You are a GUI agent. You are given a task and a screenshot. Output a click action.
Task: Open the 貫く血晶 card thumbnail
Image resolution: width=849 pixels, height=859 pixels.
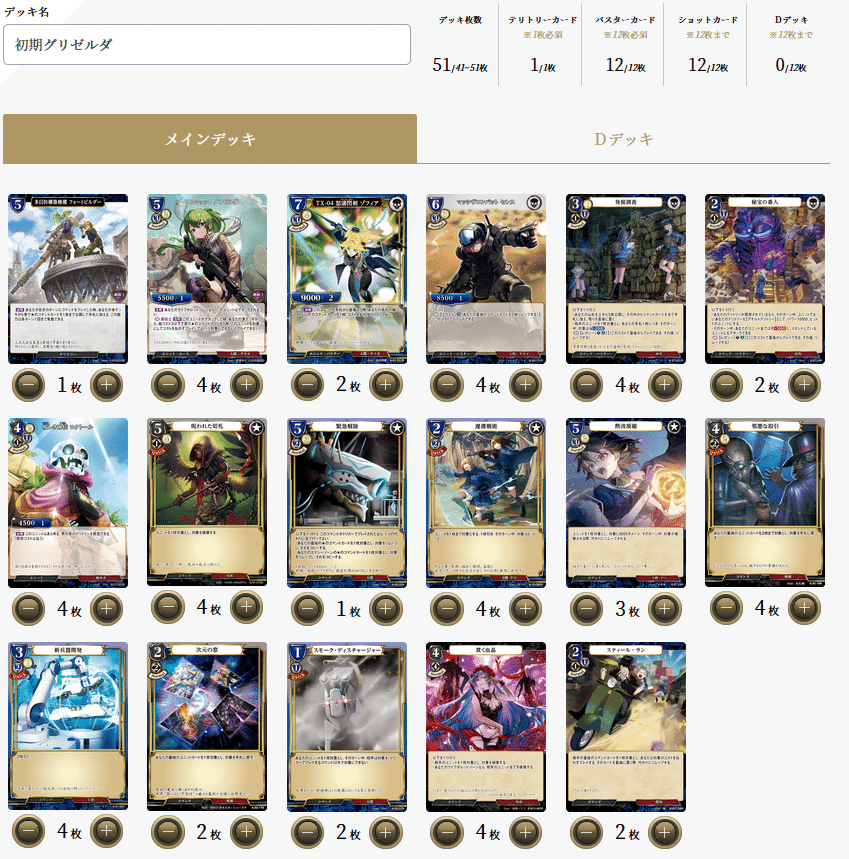[486, 727]
